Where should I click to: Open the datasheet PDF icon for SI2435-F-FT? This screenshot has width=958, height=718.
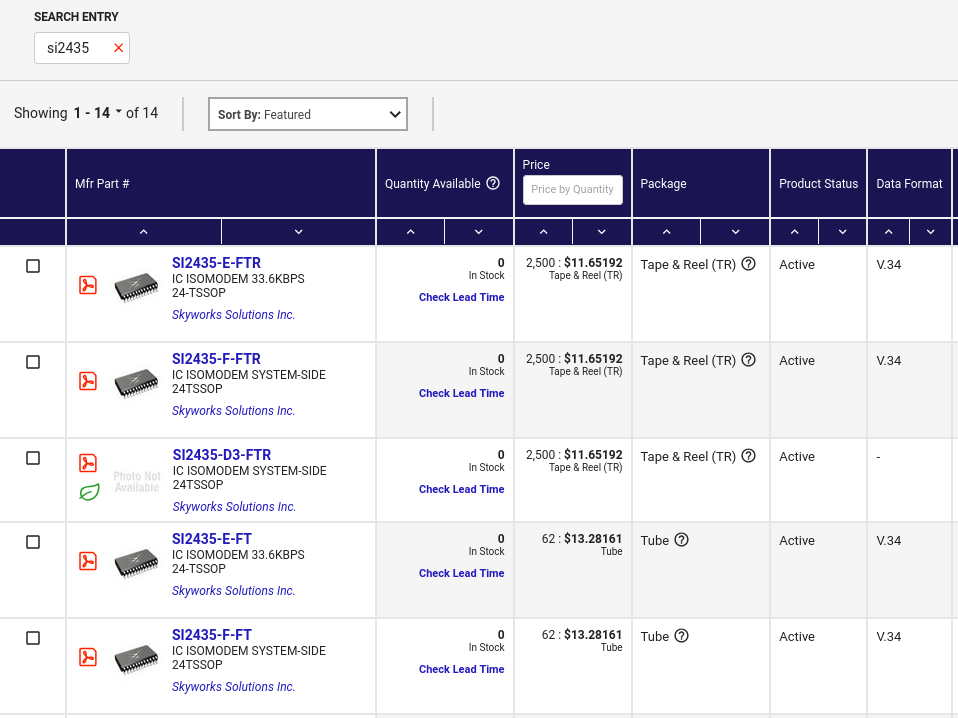88,657
